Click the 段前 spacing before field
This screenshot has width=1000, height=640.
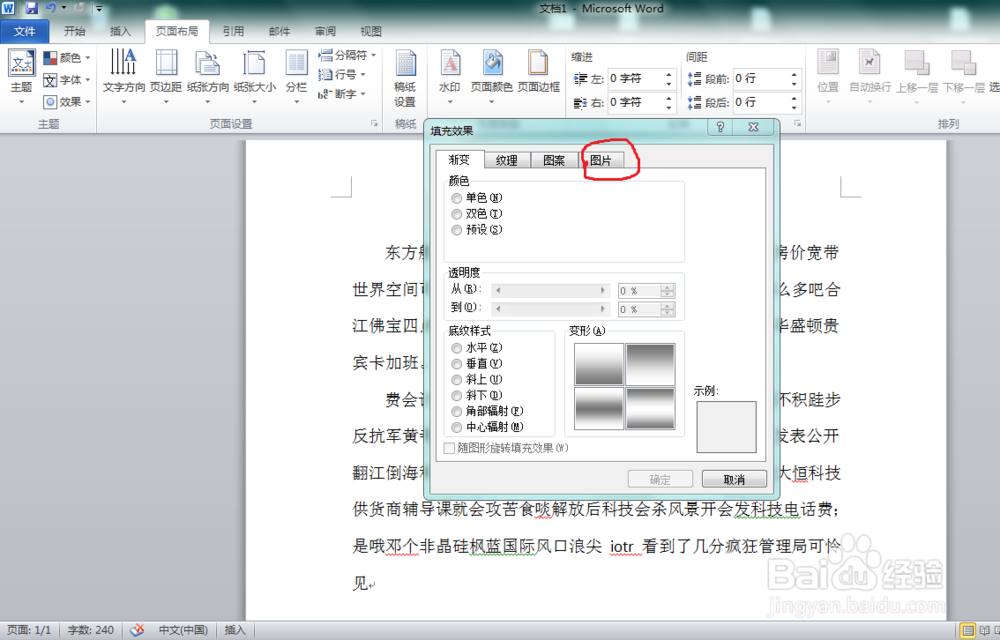click(760, 78)
